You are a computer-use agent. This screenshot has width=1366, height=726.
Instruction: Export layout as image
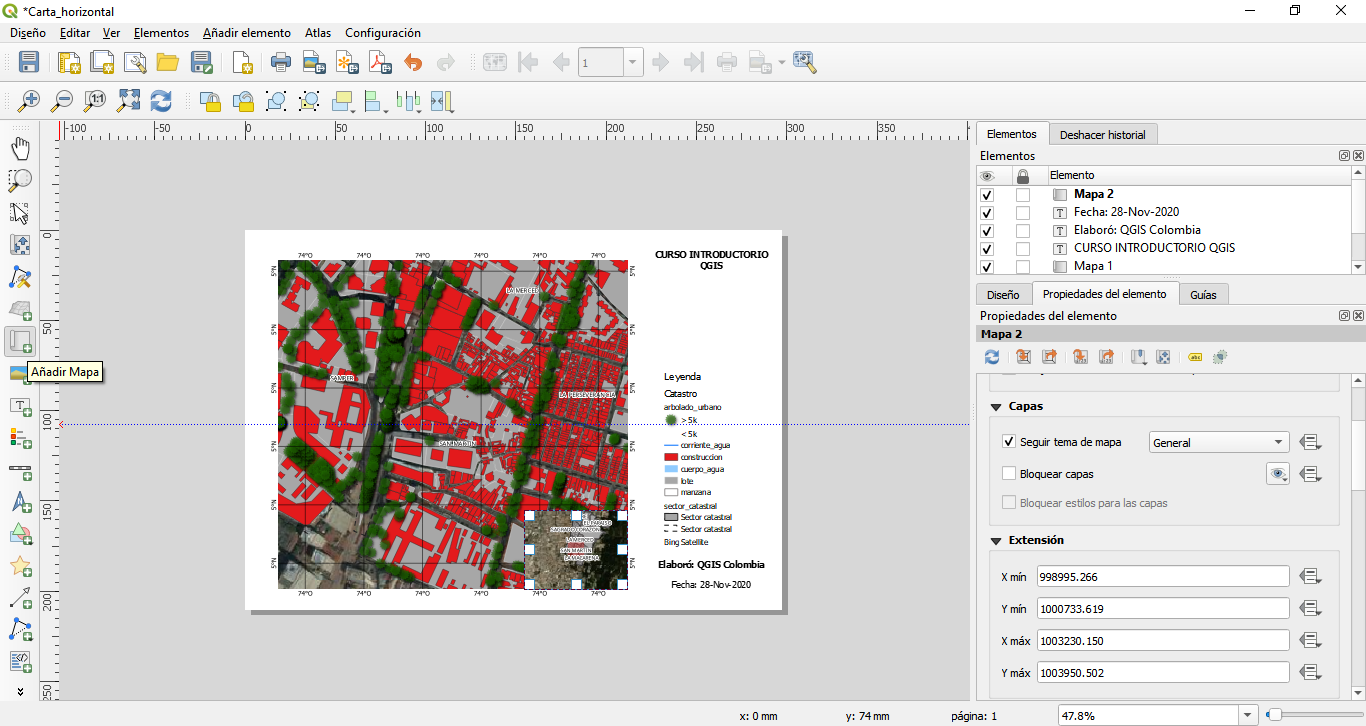click(x=314, y=62)
